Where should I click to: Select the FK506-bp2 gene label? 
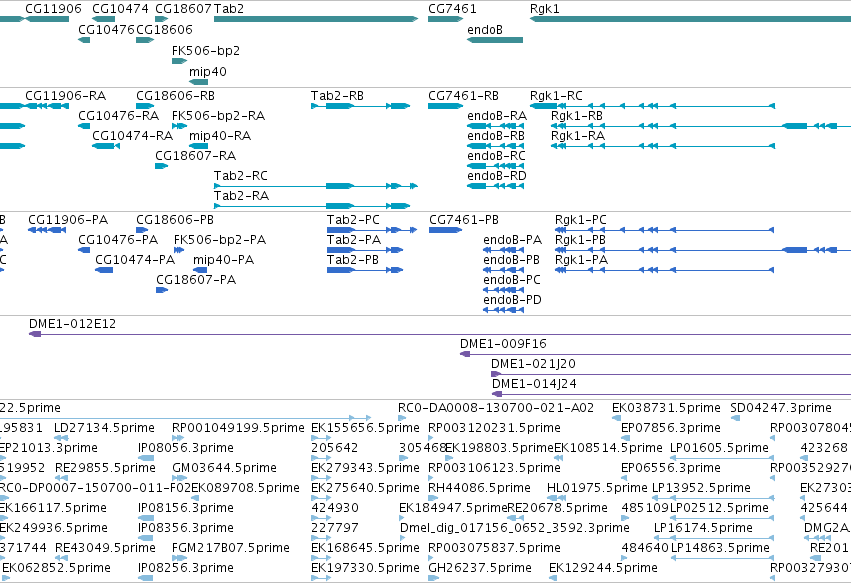206,50
